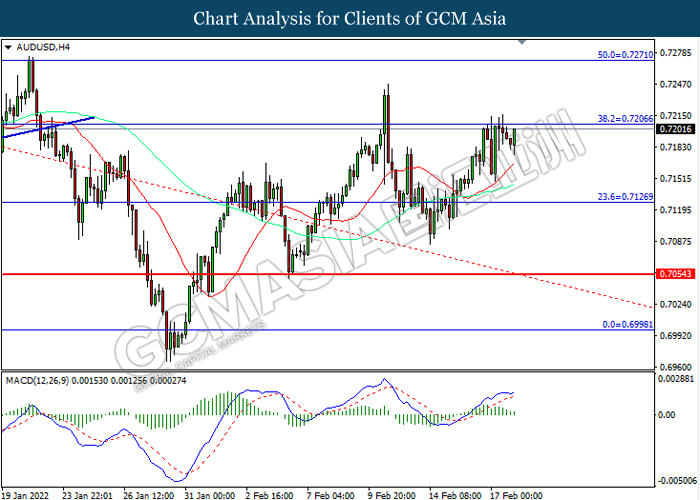Click the Chart Analysis for Clients header title
The image size is (700, 500).
tap(350, 19)
